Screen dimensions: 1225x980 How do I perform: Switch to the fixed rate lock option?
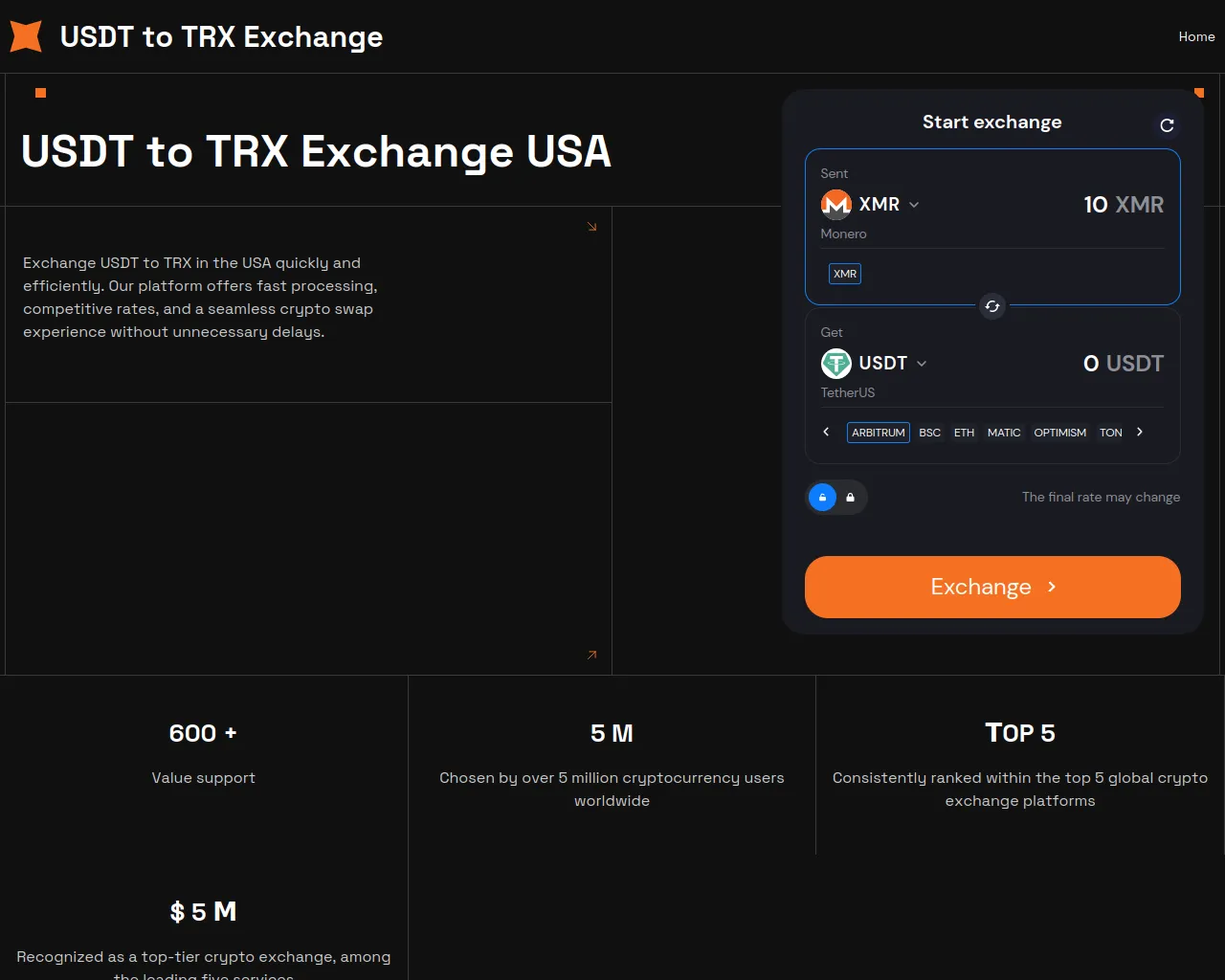point(850,498)
